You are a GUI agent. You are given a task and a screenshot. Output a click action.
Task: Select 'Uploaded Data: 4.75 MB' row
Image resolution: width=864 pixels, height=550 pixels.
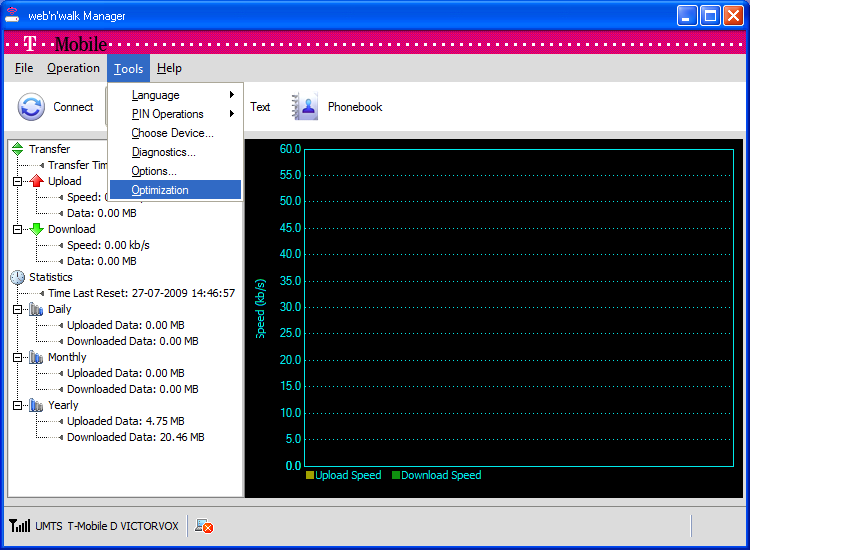point(126,421)
